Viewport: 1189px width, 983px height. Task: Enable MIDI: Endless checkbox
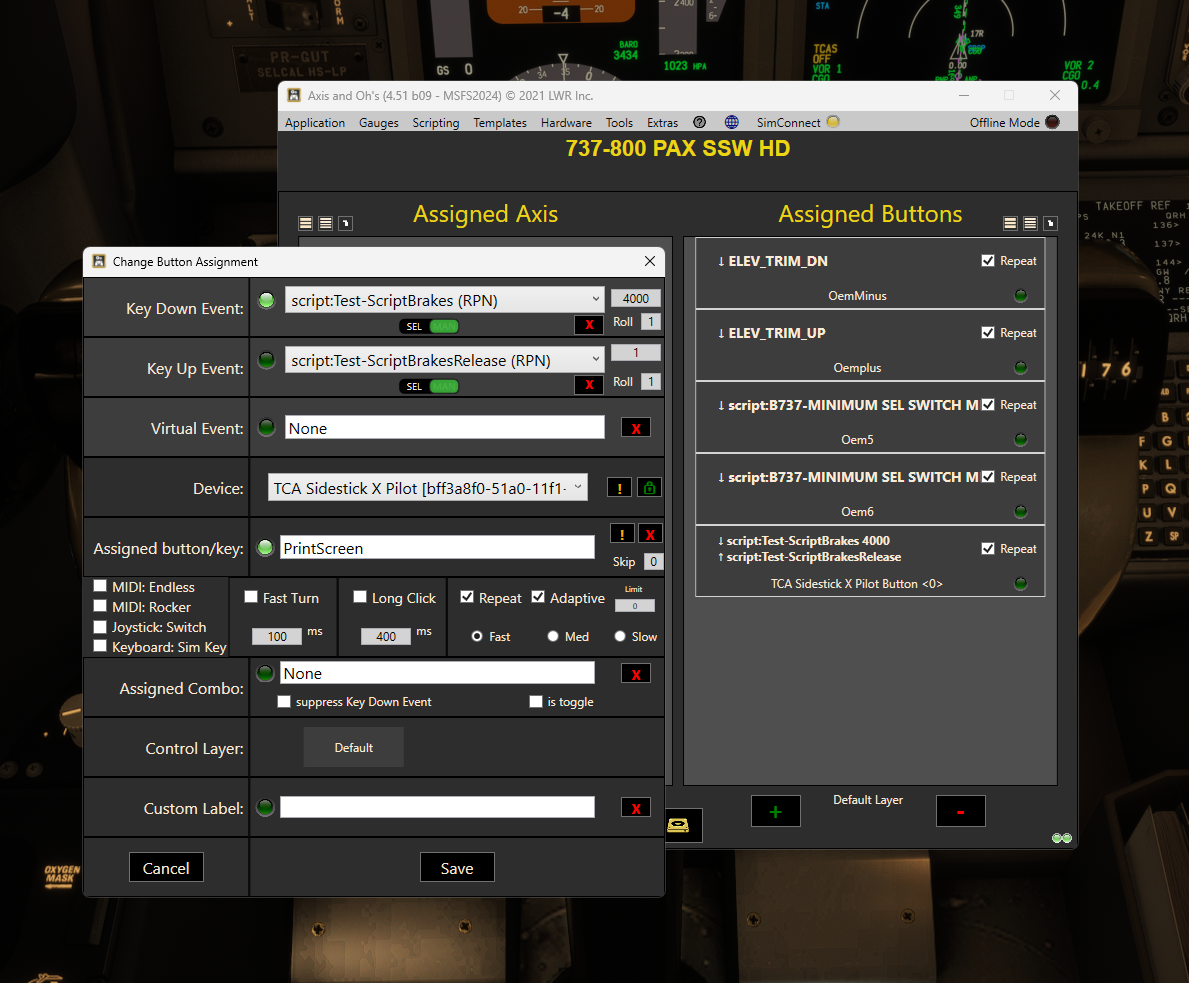point(99,586)
